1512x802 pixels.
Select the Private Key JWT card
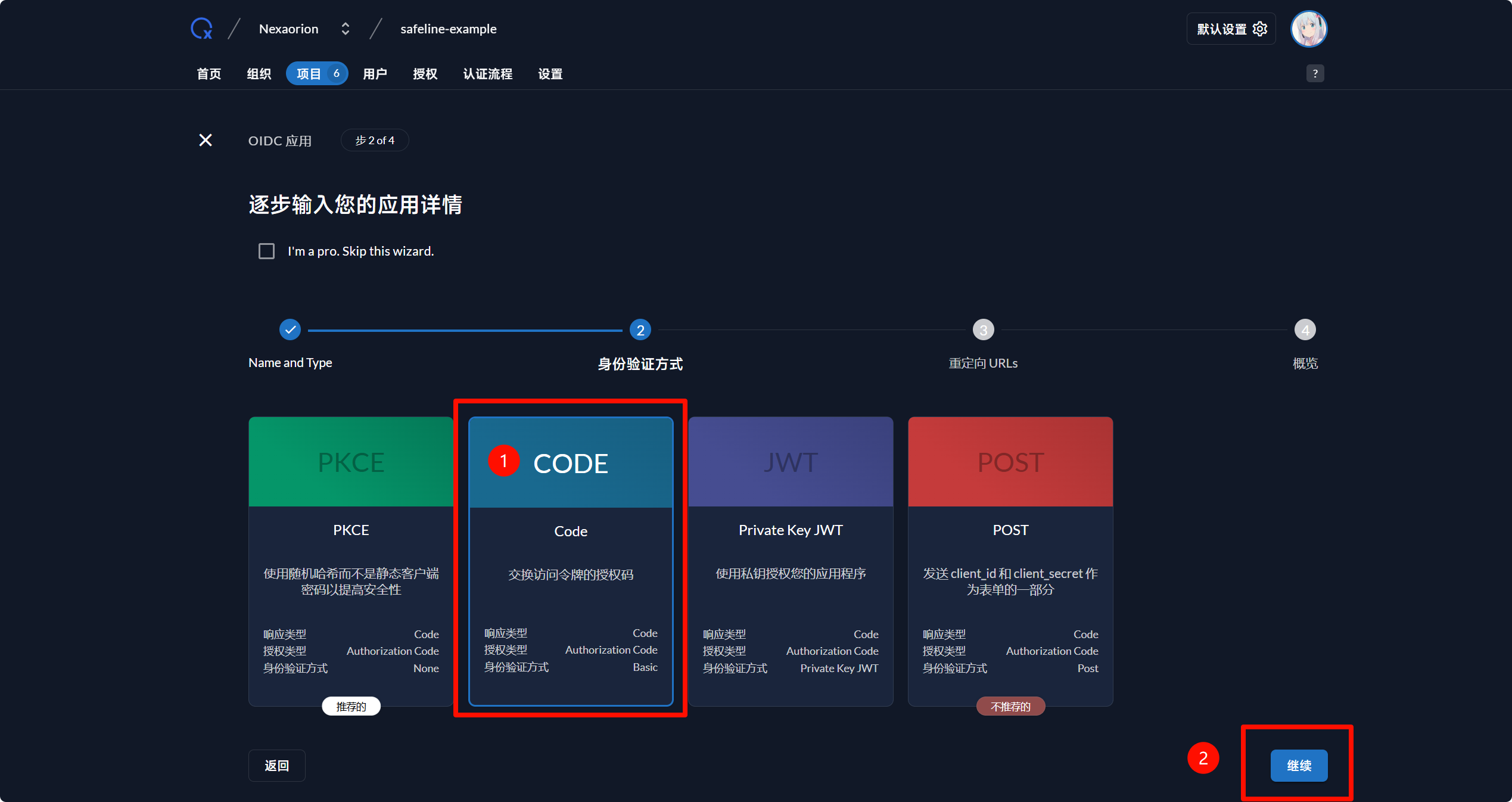point(791,560)
